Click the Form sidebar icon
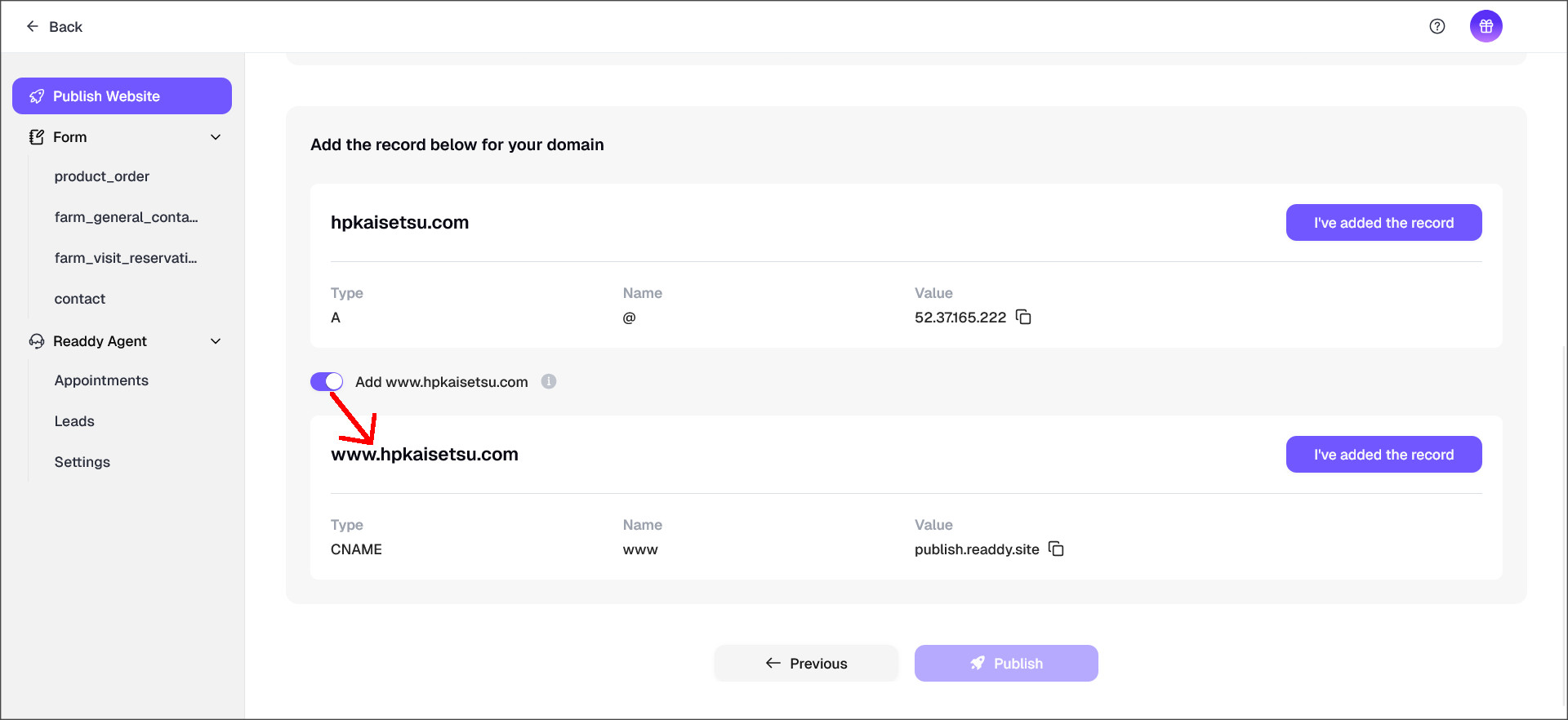 36,137
